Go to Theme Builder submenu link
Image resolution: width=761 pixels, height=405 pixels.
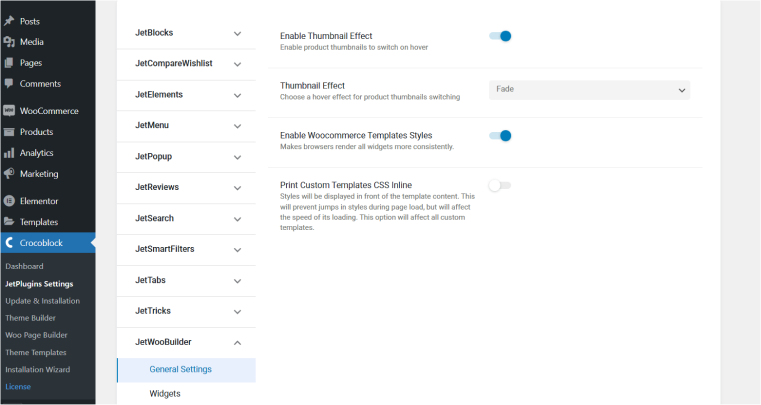pos(31,318)
